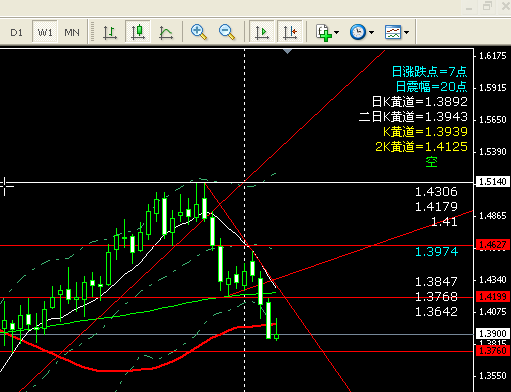Click the chart templates icon
Screen dimensions: 511x392
pos(393,32)
